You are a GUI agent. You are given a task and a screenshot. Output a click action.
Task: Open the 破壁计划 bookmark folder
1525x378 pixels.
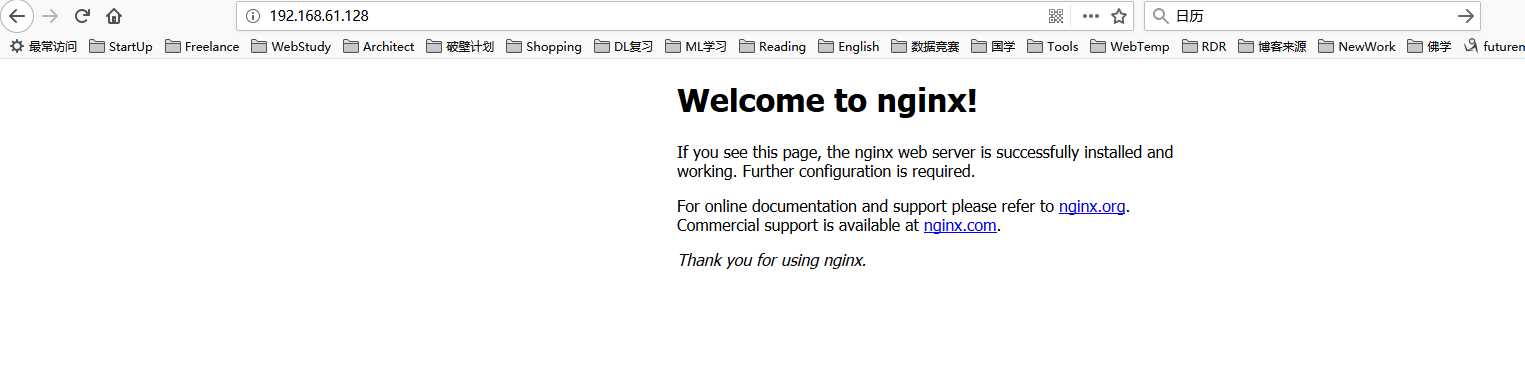point(460,46)
